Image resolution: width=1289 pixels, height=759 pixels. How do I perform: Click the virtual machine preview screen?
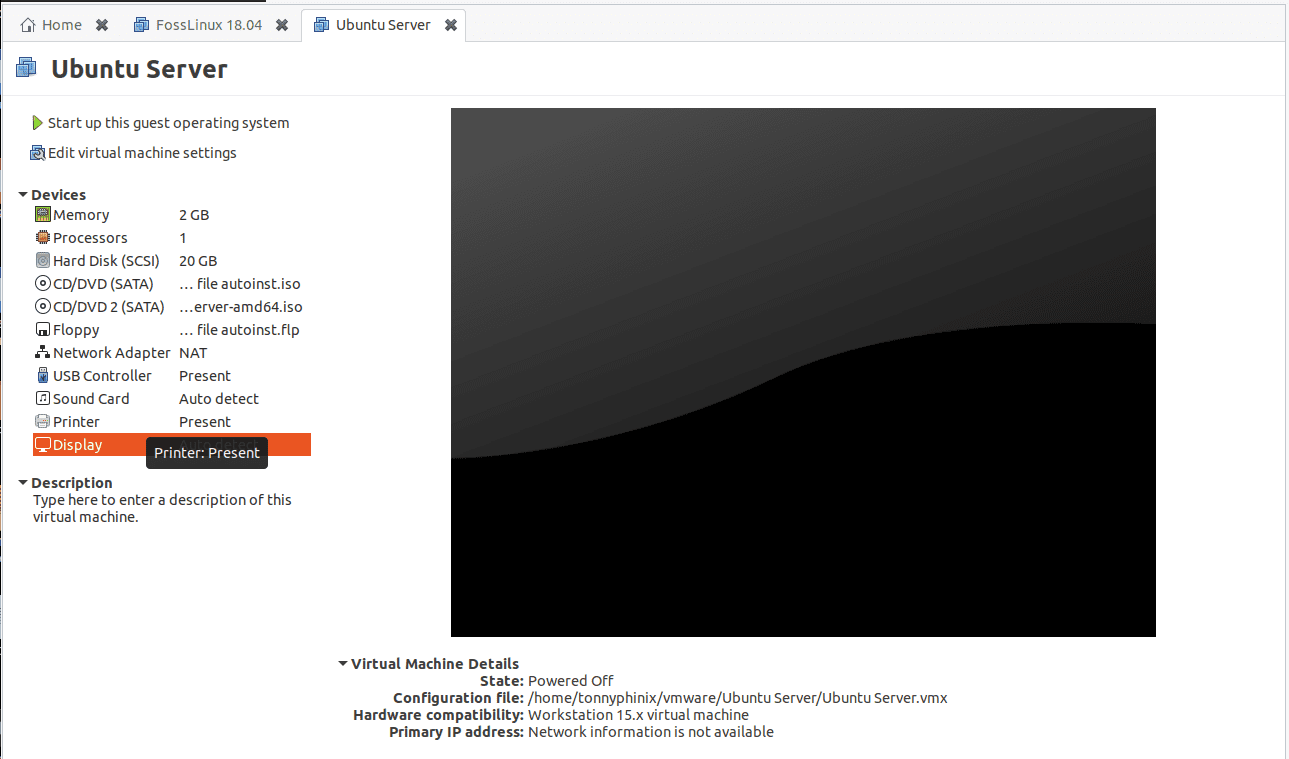click(803, 372)
